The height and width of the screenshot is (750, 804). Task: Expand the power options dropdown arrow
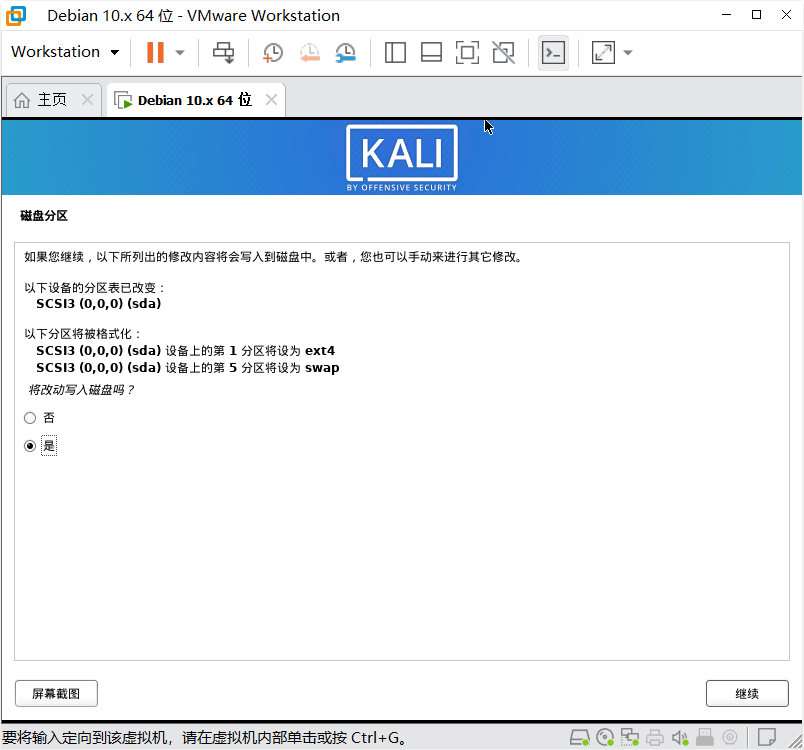click(179, 52)
